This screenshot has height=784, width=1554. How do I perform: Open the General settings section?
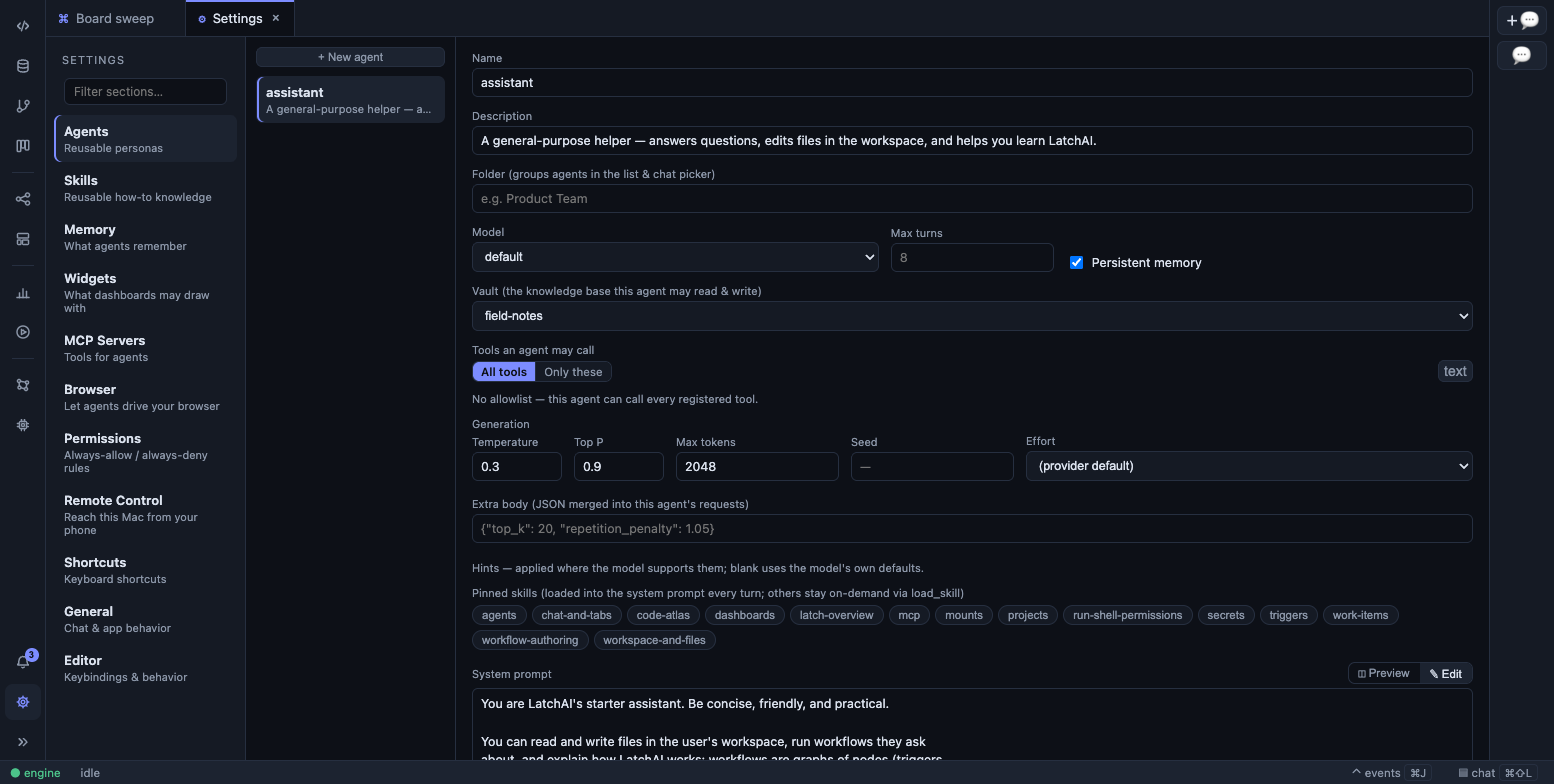coord(146,619)
